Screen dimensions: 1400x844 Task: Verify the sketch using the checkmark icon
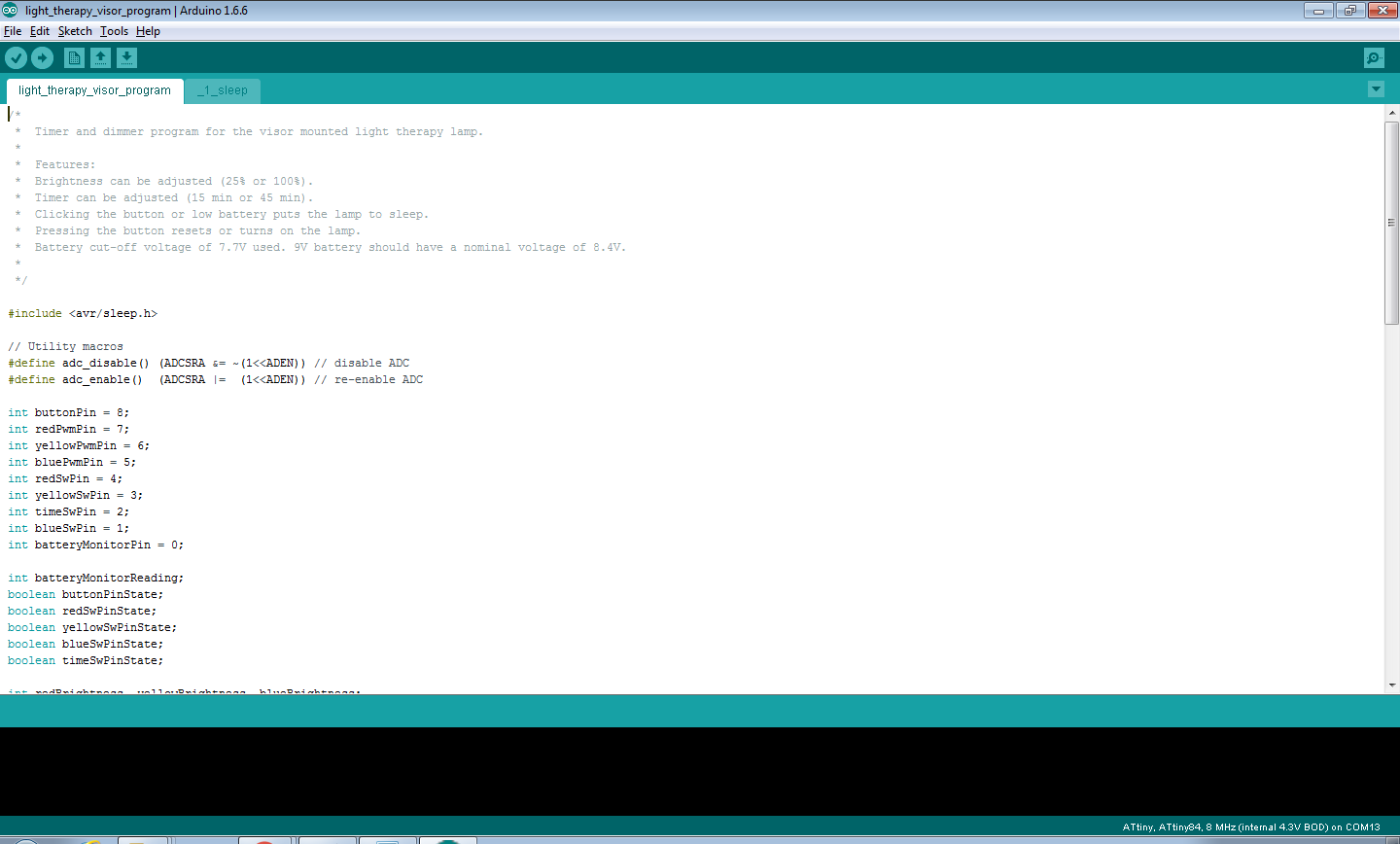tap(16, 57)
